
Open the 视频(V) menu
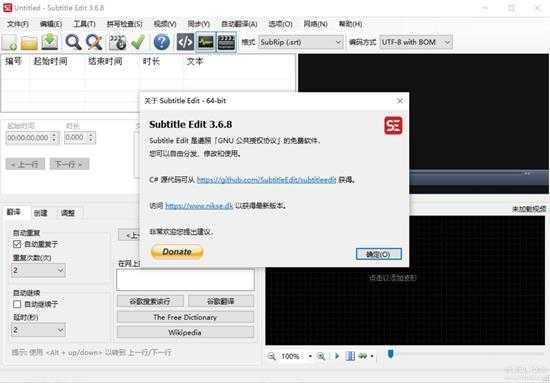(165, 24)
